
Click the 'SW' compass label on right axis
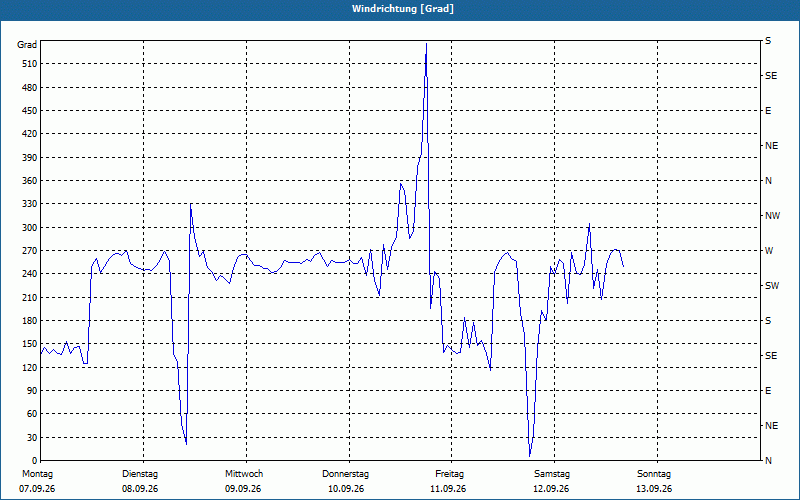tap(772, 286)
